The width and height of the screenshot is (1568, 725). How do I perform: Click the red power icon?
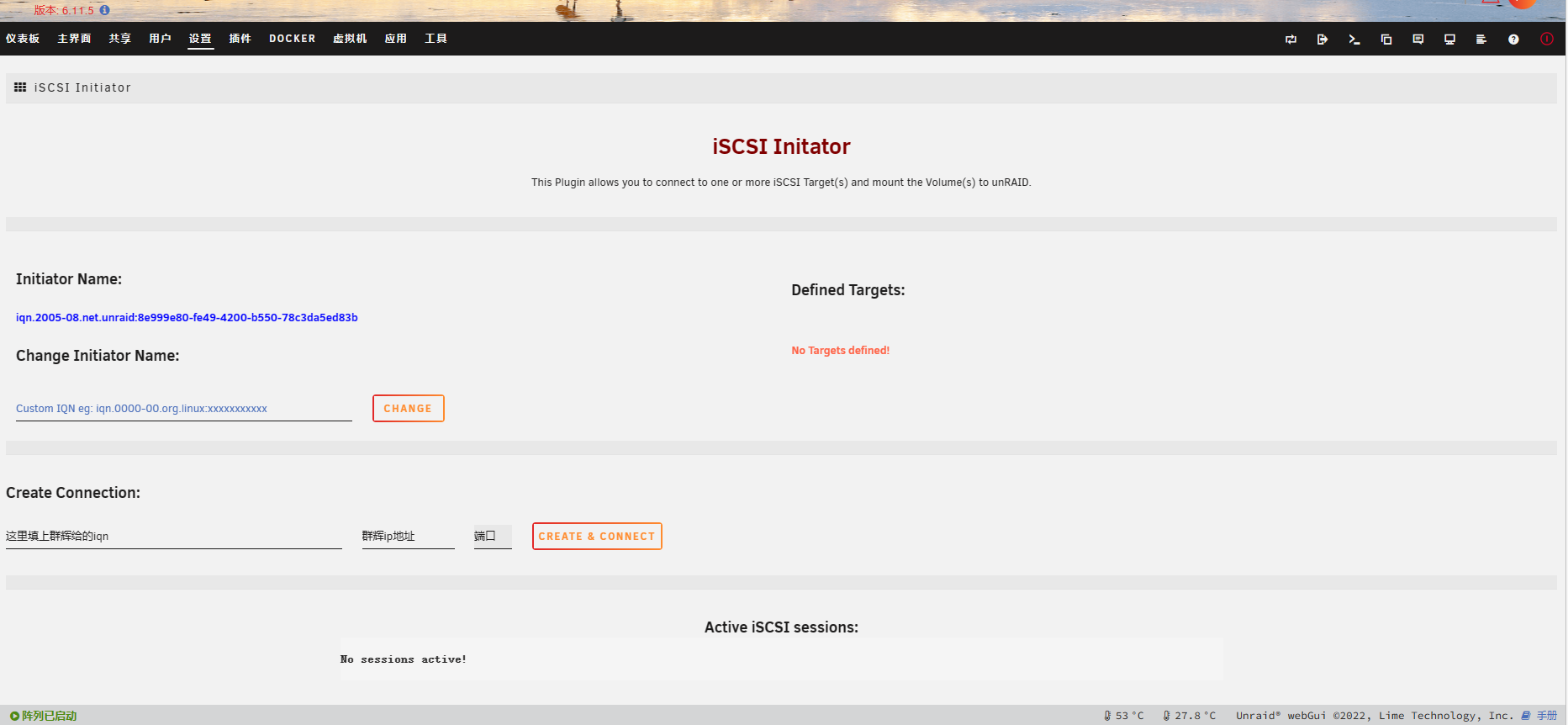coord(1546,40)
